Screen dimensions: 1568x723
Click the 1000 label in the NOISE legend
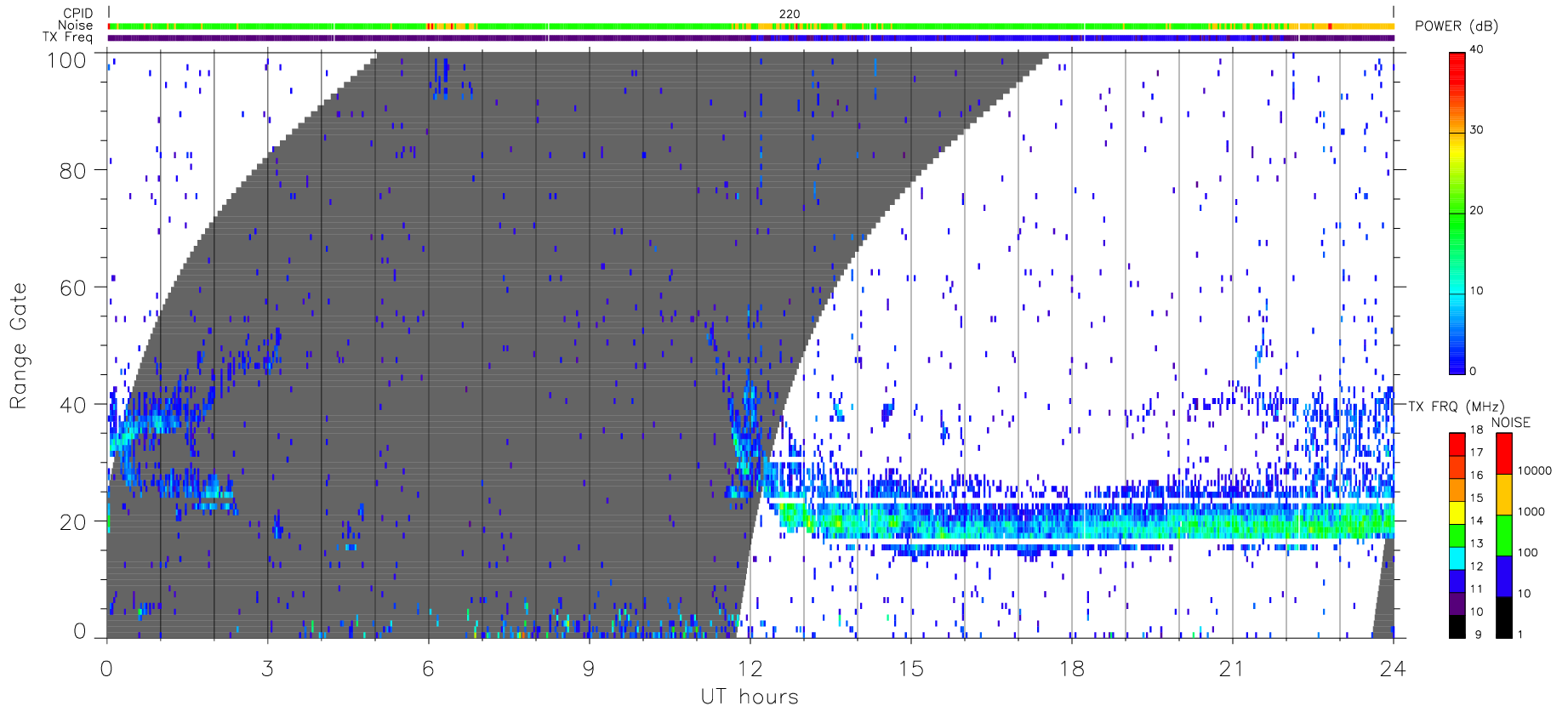coord(1531,512)
